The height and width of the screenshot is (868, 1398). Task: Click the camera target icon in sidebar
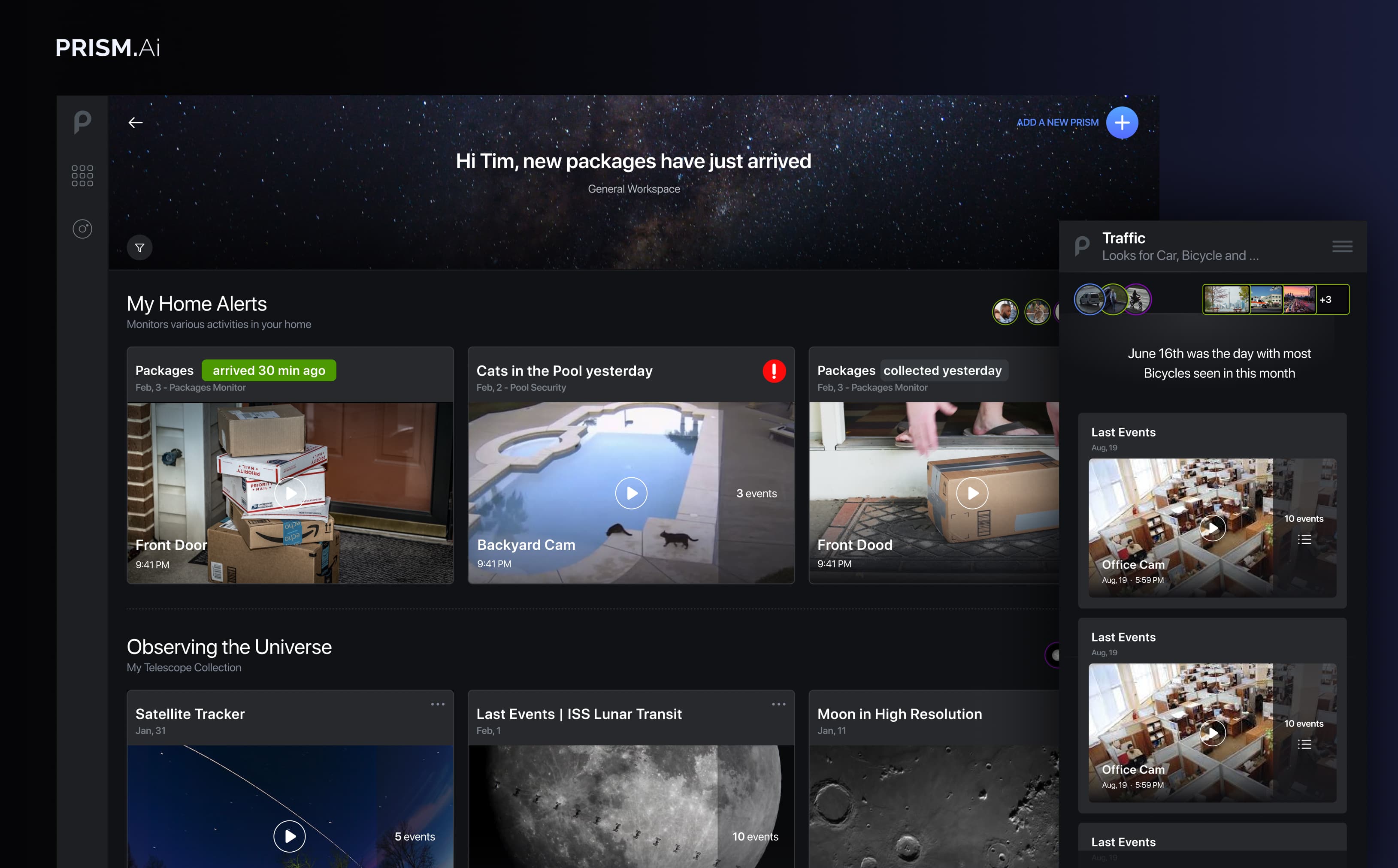click(82, 229)
